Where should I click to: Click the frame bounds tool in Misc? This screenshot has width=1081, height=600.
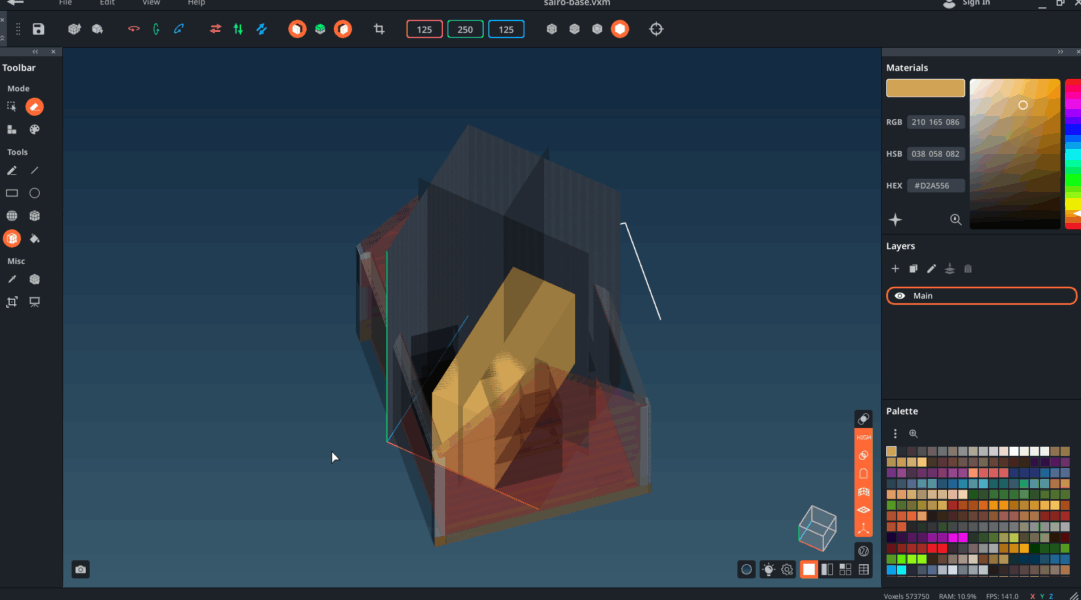12,302
